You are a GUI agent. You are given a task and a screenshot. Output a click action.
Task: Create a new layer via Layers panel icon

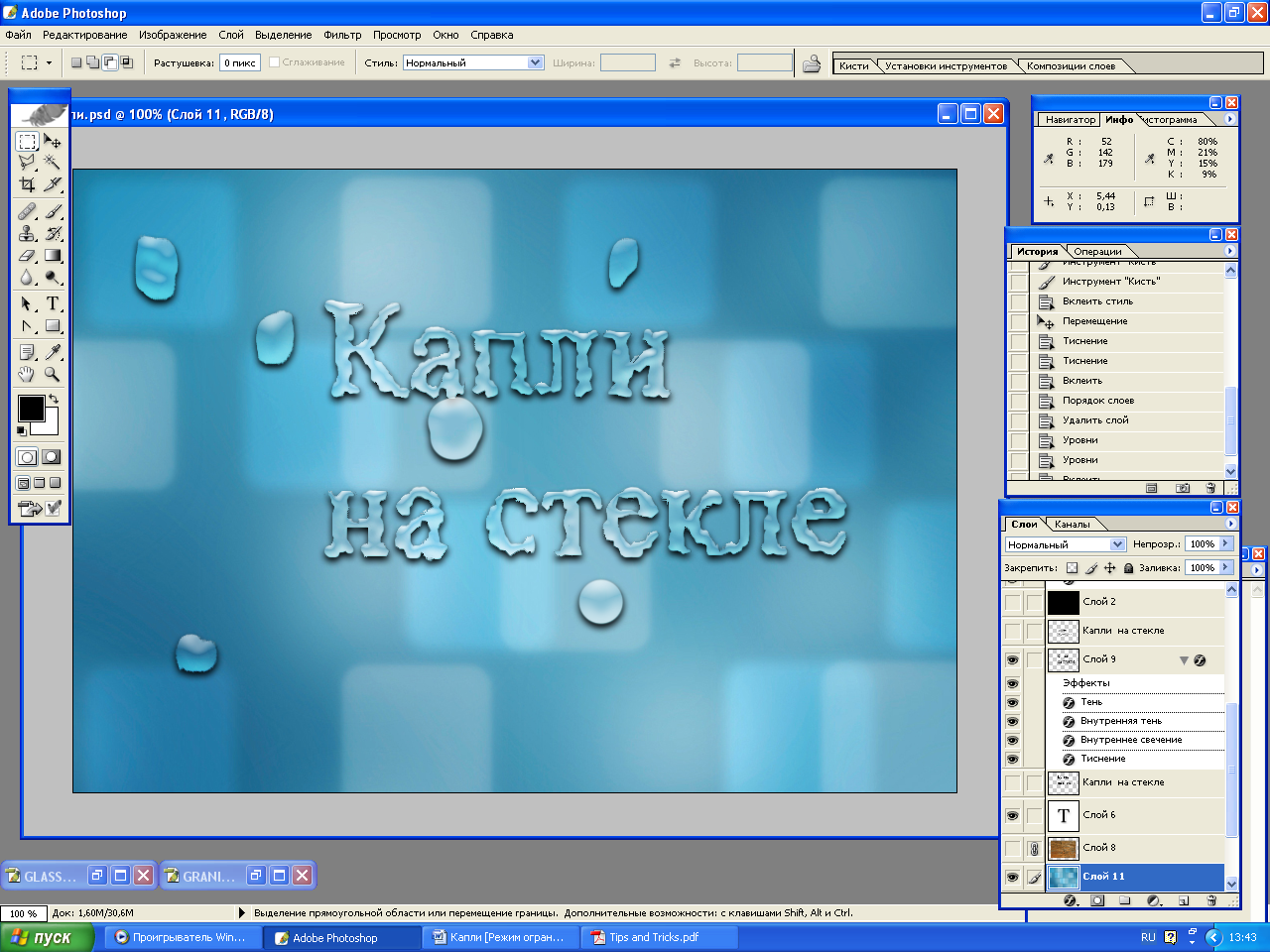click(x=1183, y=900)
